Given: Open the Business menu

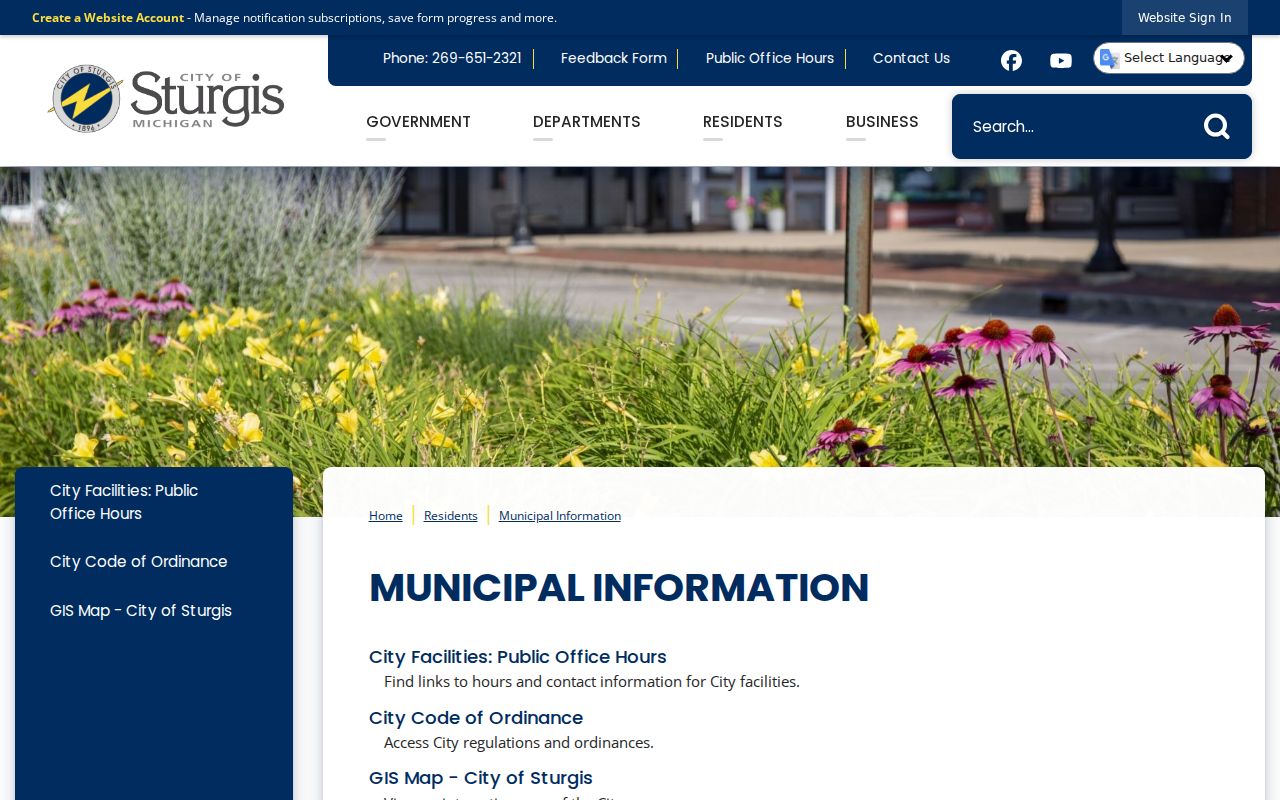Looking at the screenshot, I should [x=882, y=122].
